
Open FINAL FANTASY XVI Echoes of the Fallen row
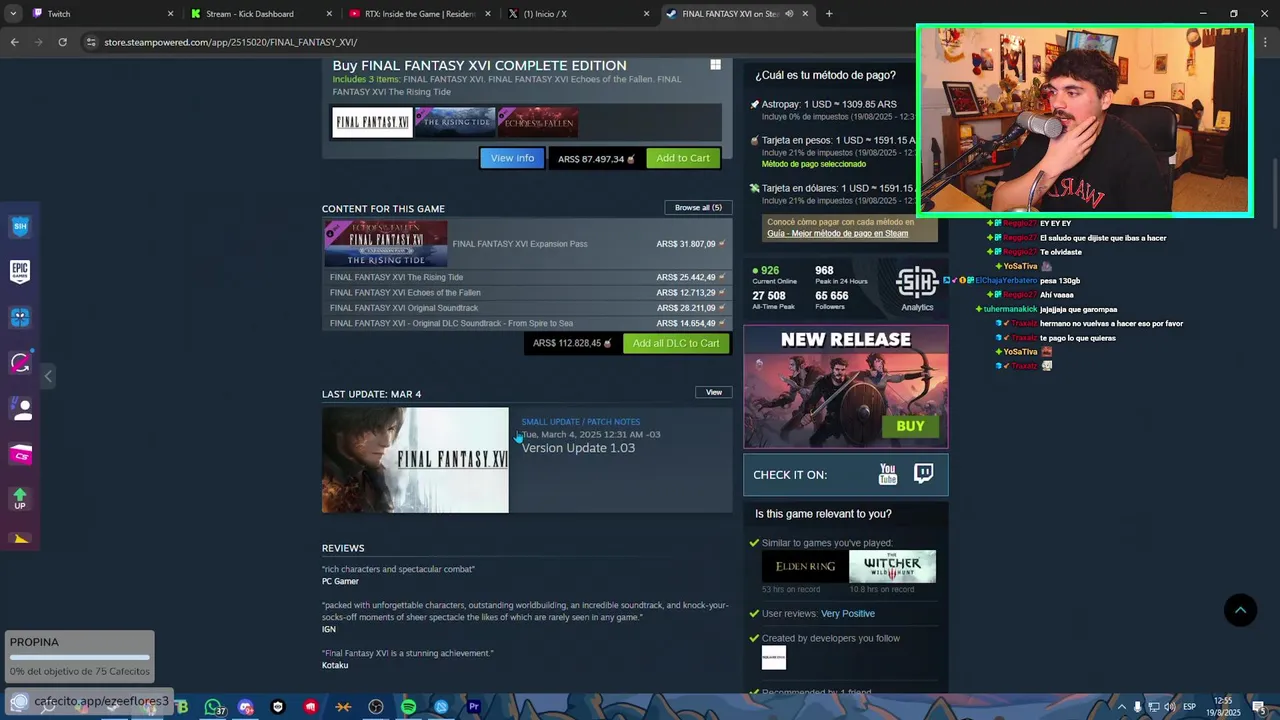coord(527,293)
